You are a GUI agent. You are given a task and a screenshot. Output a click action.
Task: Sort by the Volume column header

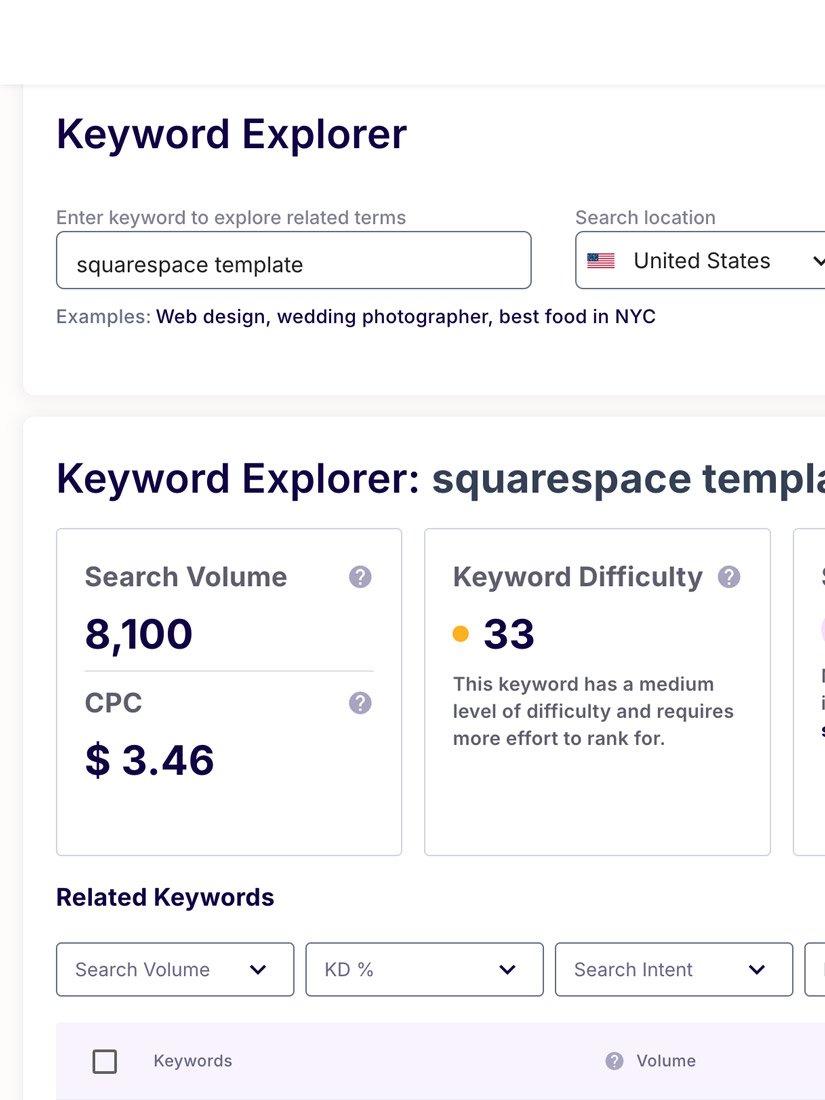point(666,1061)
